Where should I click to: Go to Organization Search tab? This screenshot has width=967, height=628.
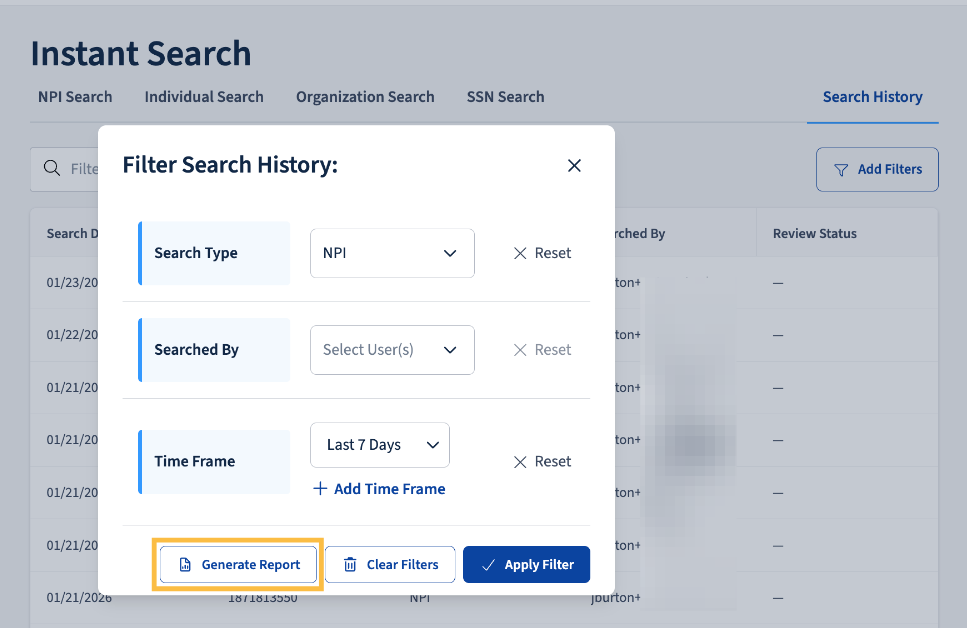(365, 97)
